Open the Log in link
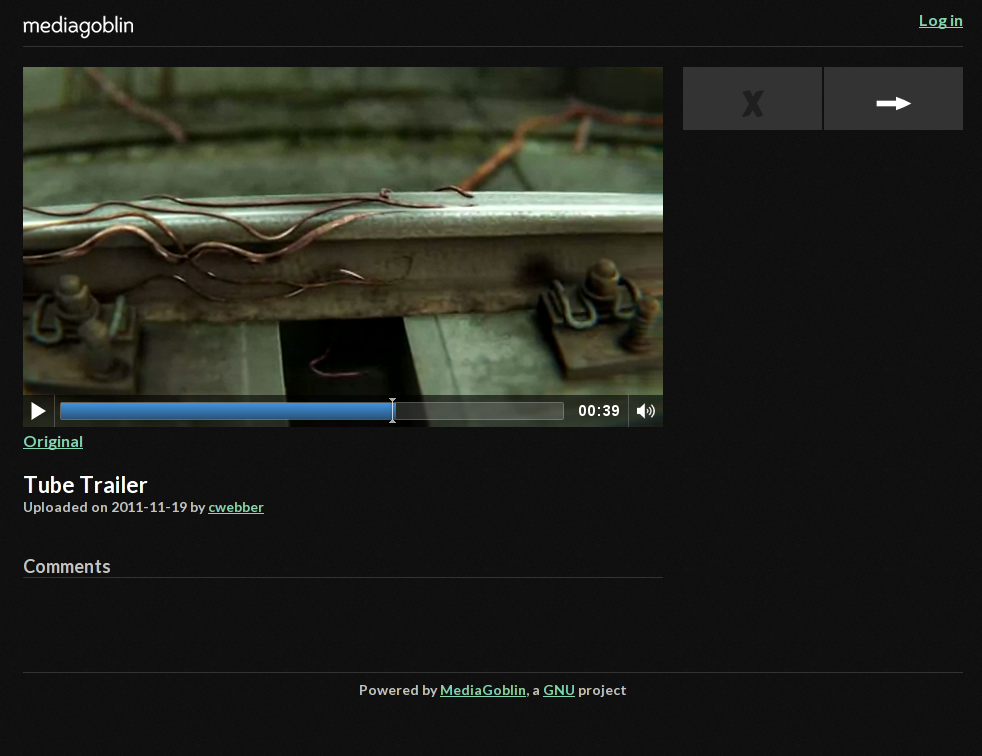This screenshot has width=982, height=756. [940, 21]
